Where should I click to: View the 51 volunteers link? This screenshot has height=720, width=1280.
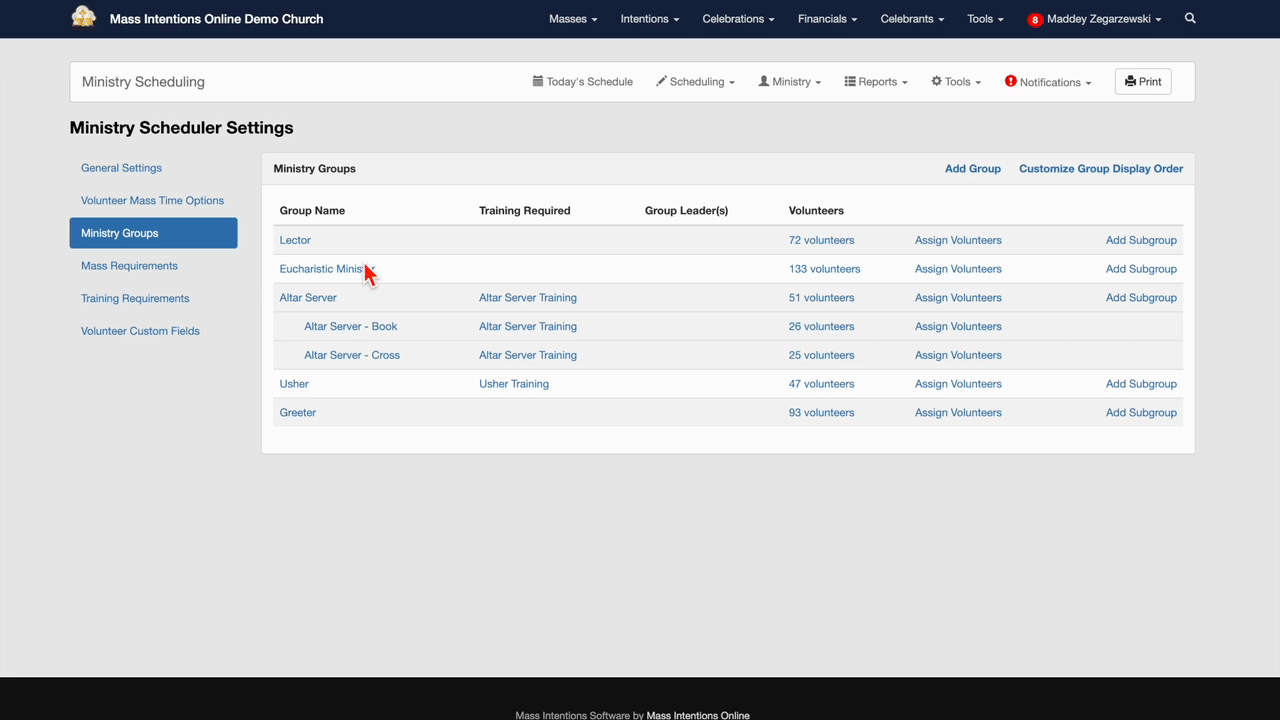[x=821, y=298]
